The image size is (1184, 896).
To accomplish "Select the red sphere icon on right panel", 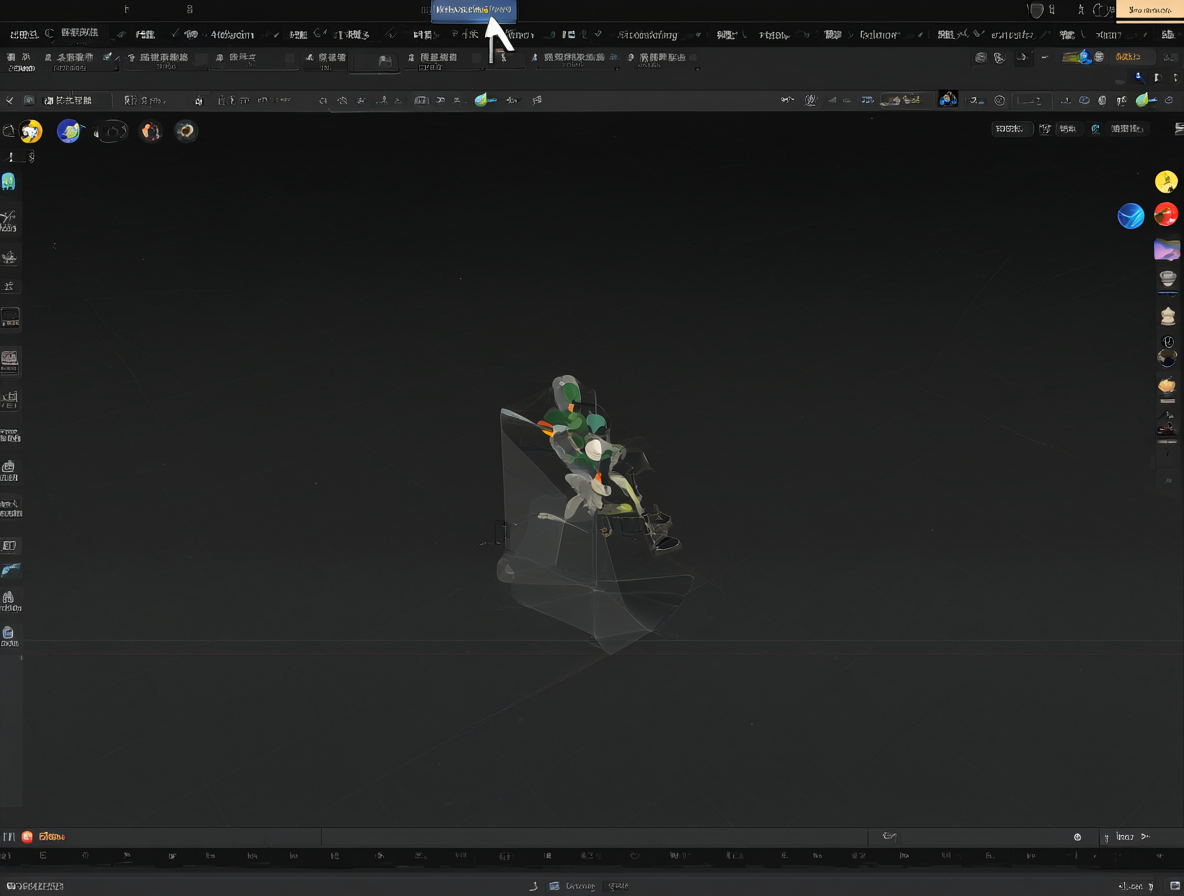I will (1166, 214).
